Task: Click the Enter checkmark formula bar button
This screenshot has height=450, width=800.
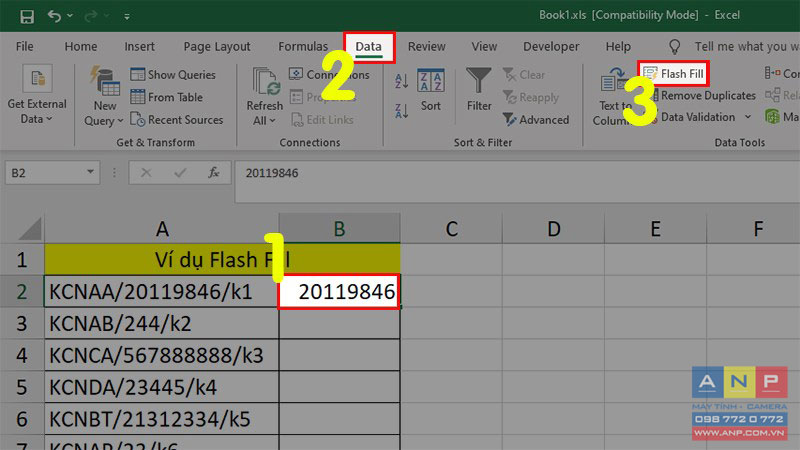Action: tap(180, 173)
